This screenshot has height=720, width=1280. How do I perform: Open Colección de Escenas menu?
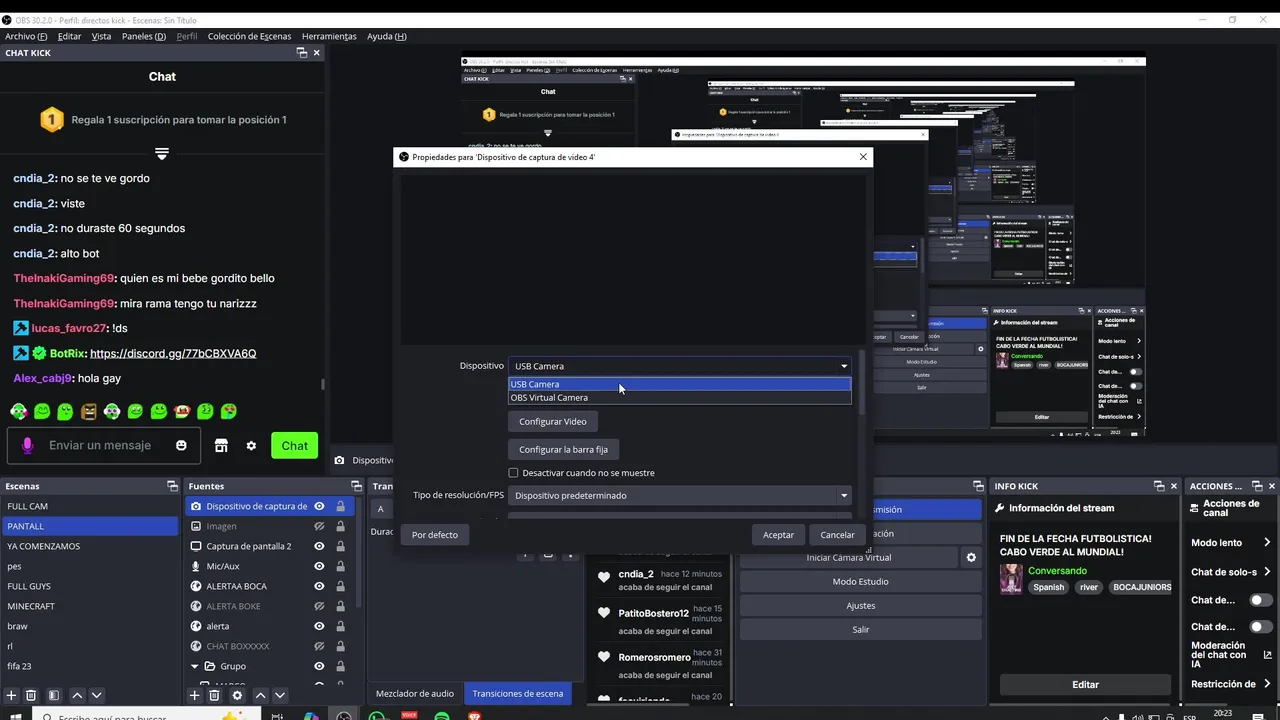[x=249, y=36]
